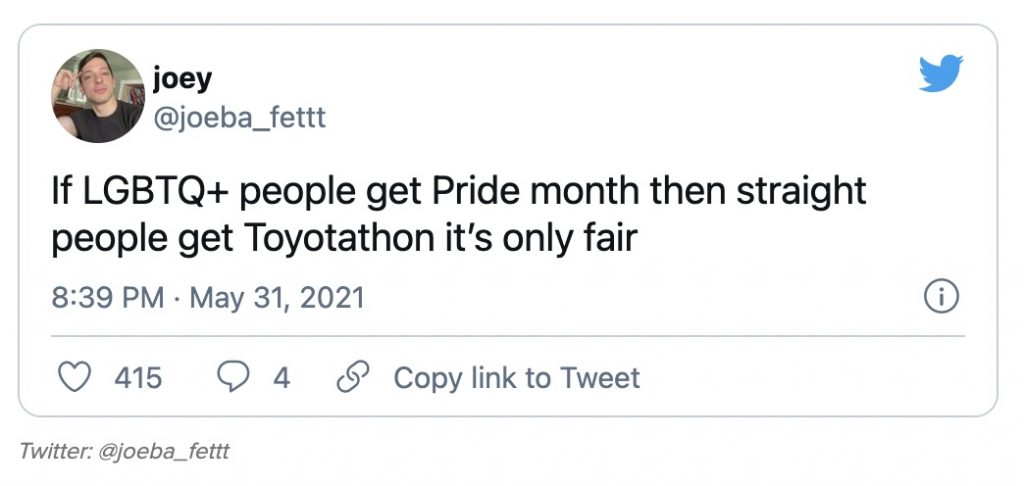Image resolution: width=1024 pixels, height=486 pixels.
Task: Click the reply speech bubble icon
Action: 232,377
